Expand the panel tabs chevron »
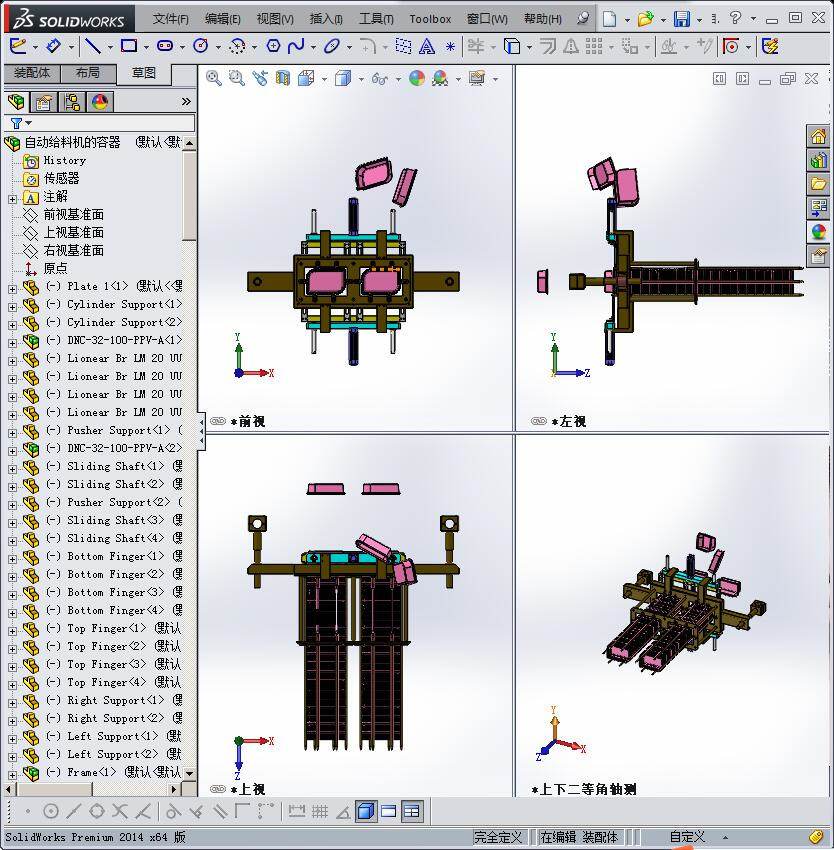834x850 pixels. coord(186,101)
